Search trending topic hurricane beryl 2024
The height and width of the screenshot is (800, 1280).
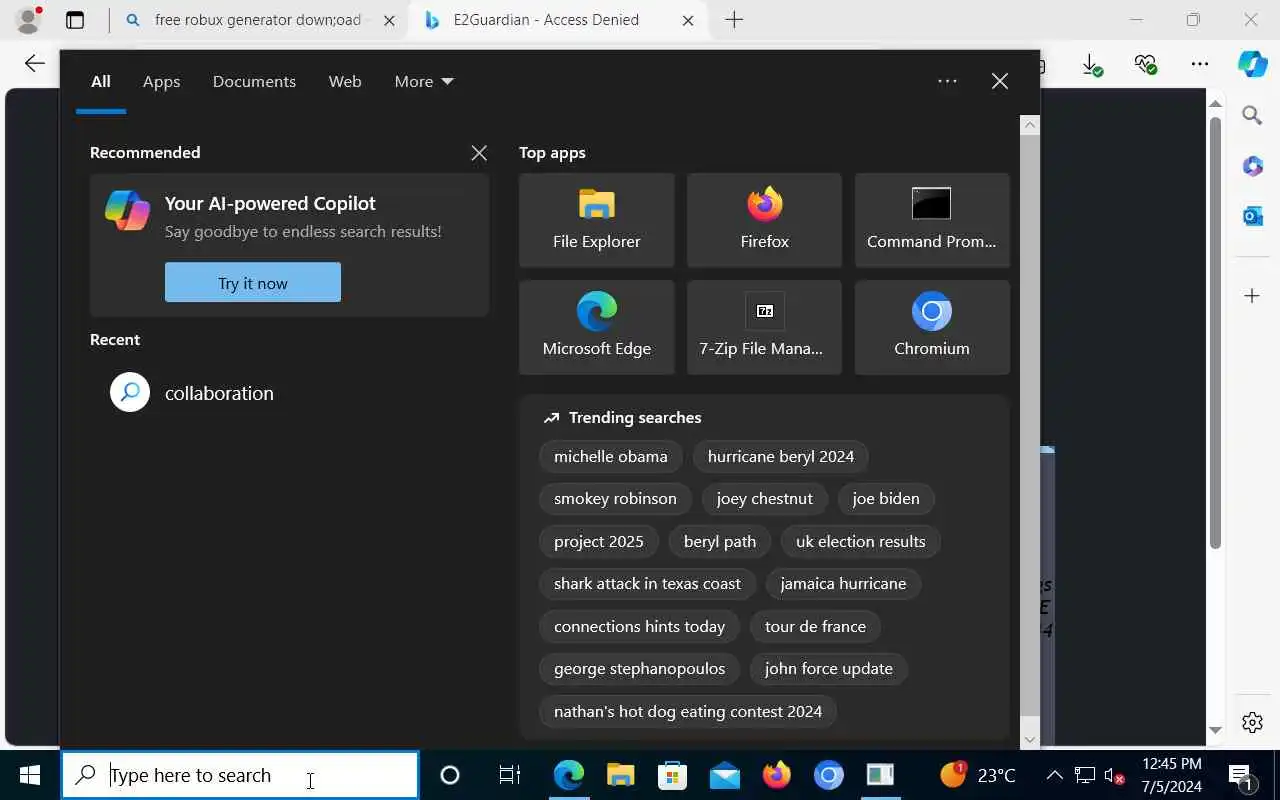781,456
